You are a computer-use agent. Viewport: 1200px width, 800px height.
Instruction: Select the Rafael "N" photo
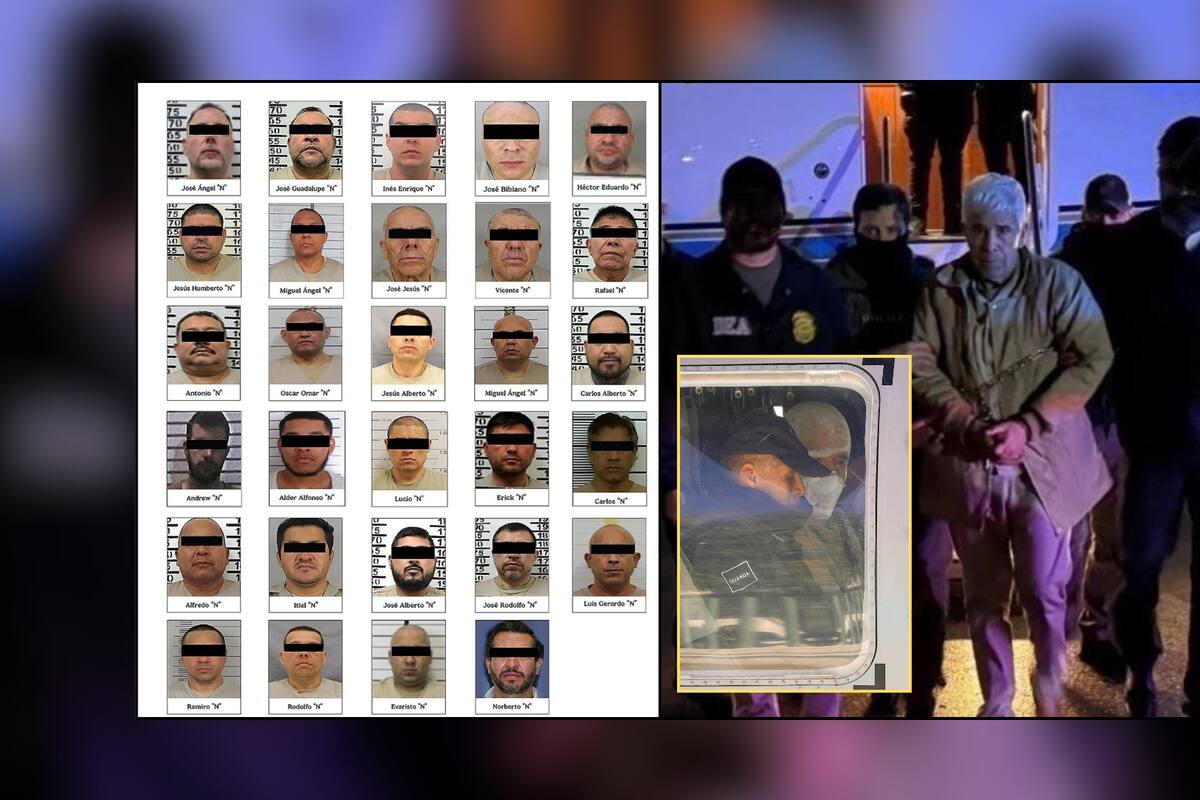point(609,243)
